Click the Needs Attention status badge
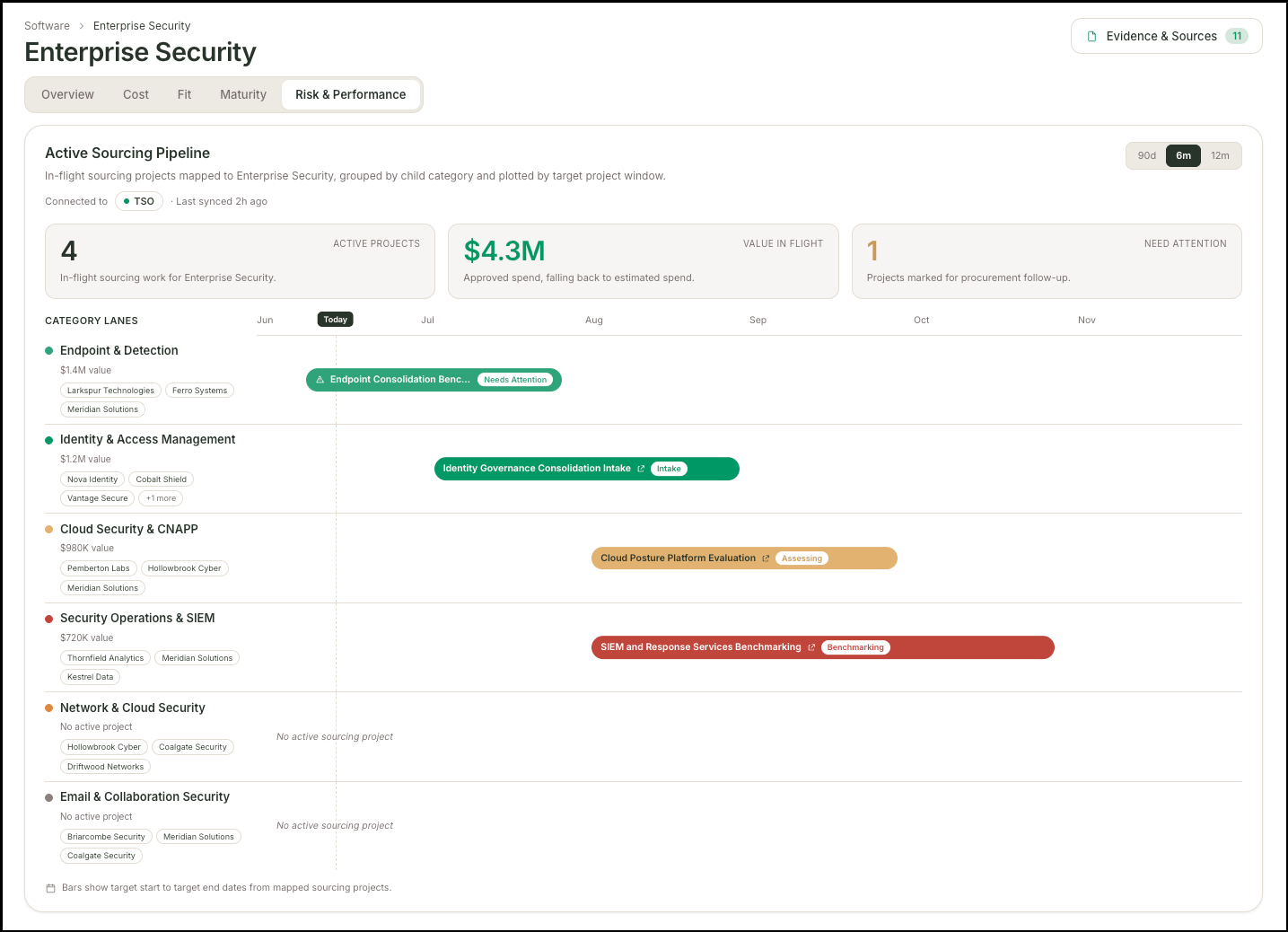Viewport: 1288px width, 932px height. 515,380
